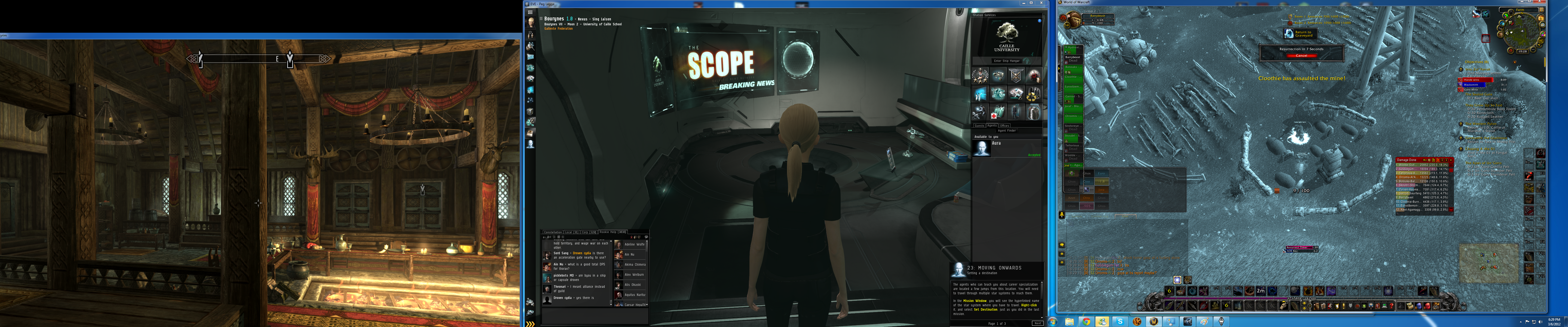Open the shield crest station service icon
Screen dimensions: 1568x327
1016,75
